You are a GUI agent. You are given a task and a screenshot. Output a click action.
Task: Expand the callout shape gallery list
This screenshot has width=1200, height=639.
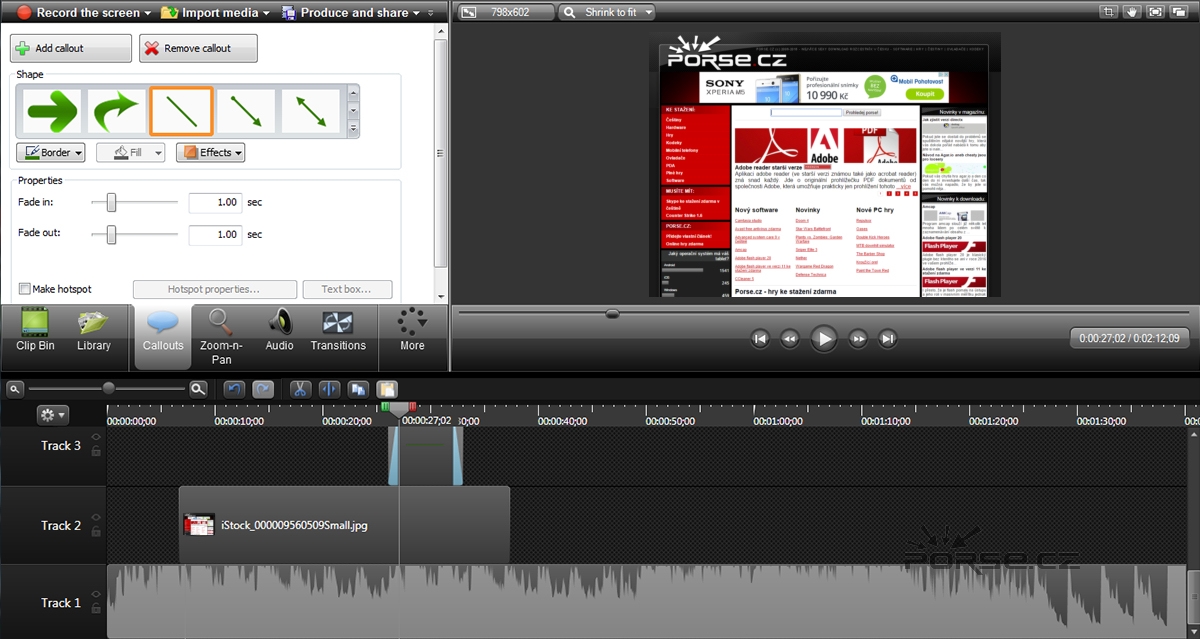352,129
